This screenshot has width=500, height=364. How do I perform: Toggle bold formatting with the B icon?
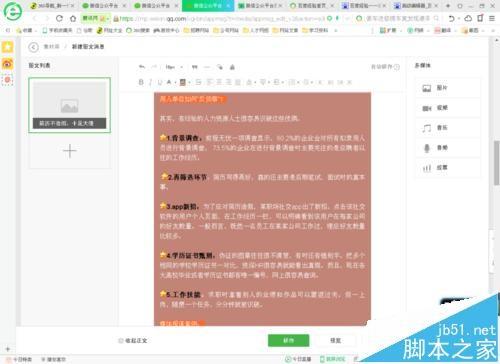tap(141, 82)
